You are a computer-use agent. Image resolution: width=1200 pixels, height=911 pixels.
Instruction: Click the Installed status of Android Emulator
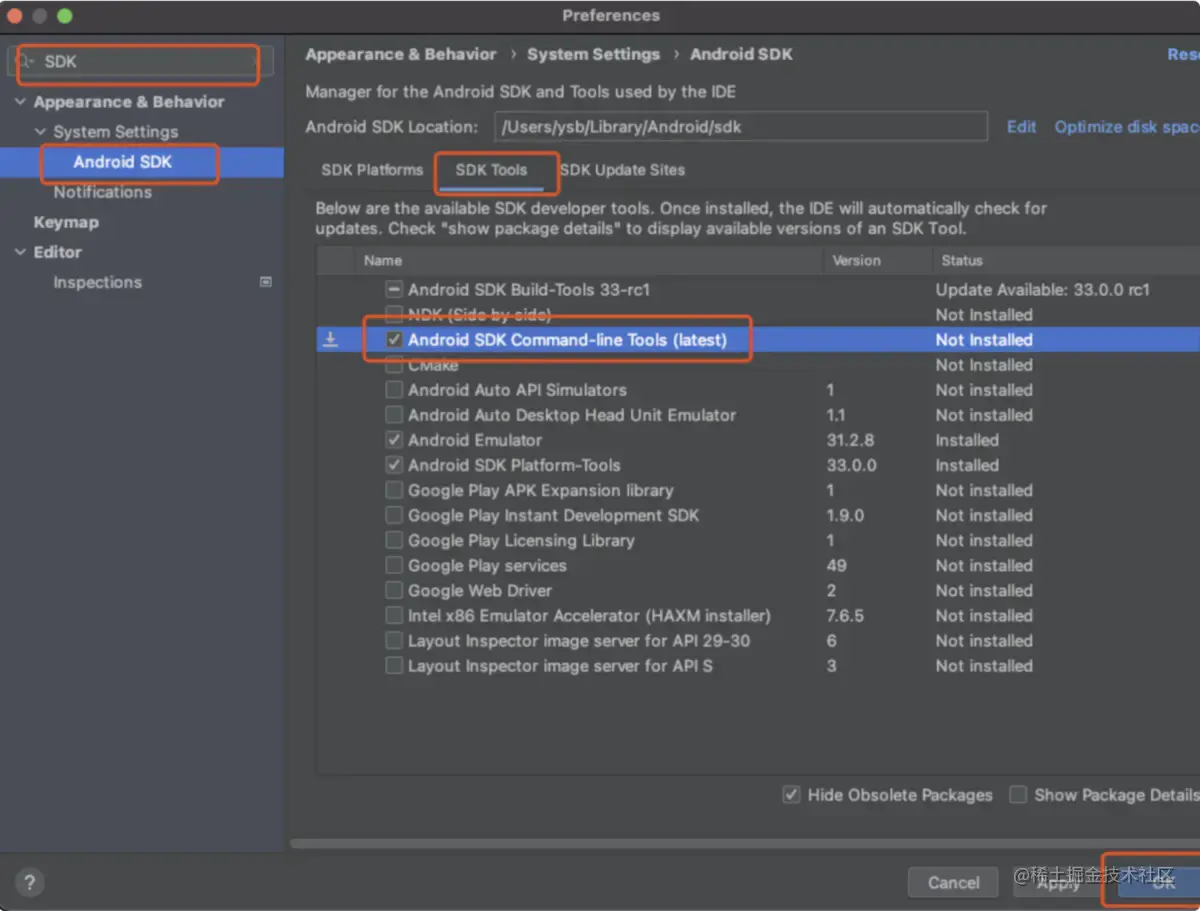point(967,440)
